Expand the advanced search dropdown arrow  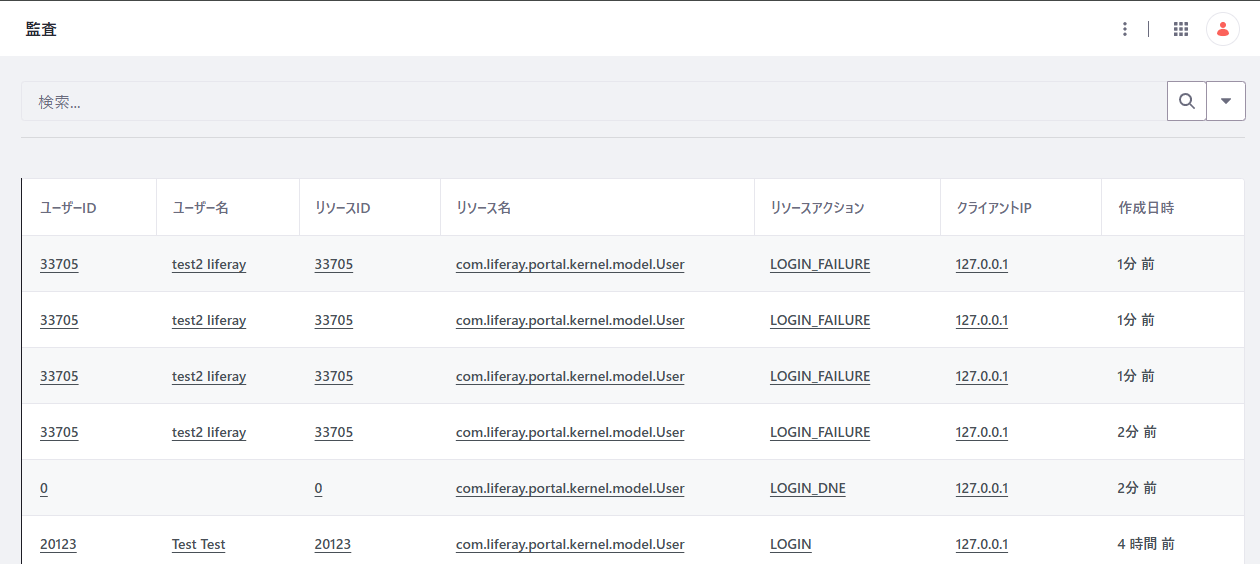coord(1226,101)
